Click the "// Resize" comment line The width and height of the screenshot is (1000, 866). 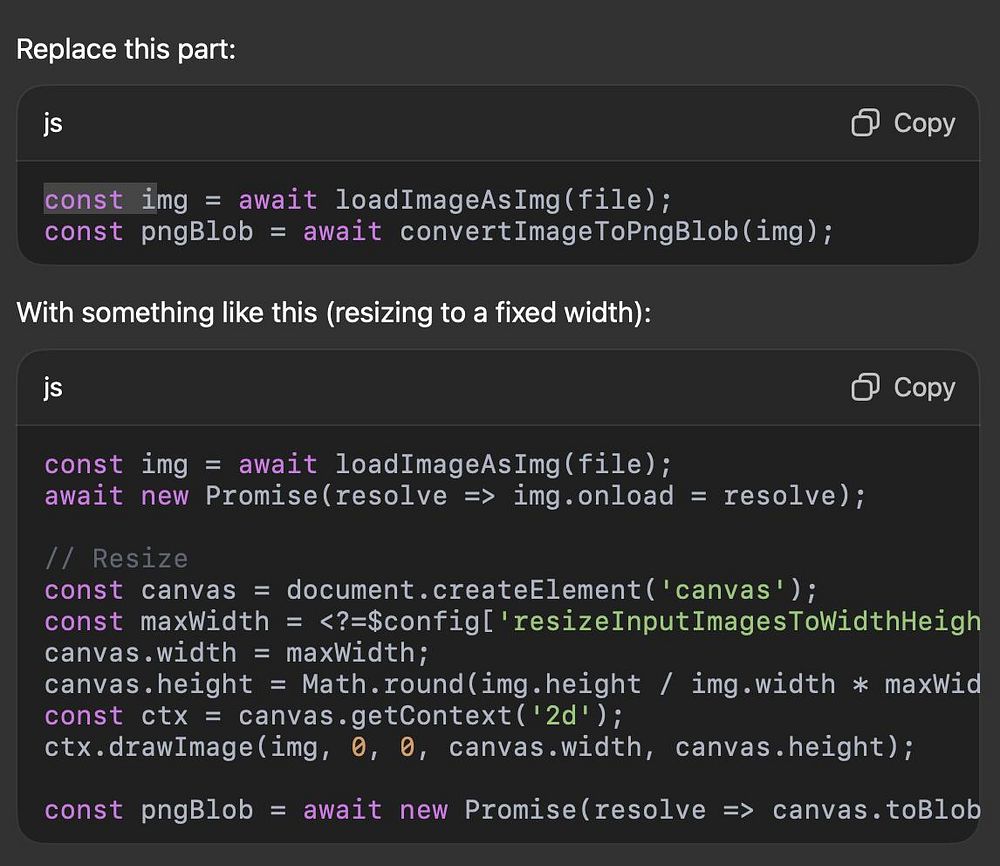click(116, 559)
